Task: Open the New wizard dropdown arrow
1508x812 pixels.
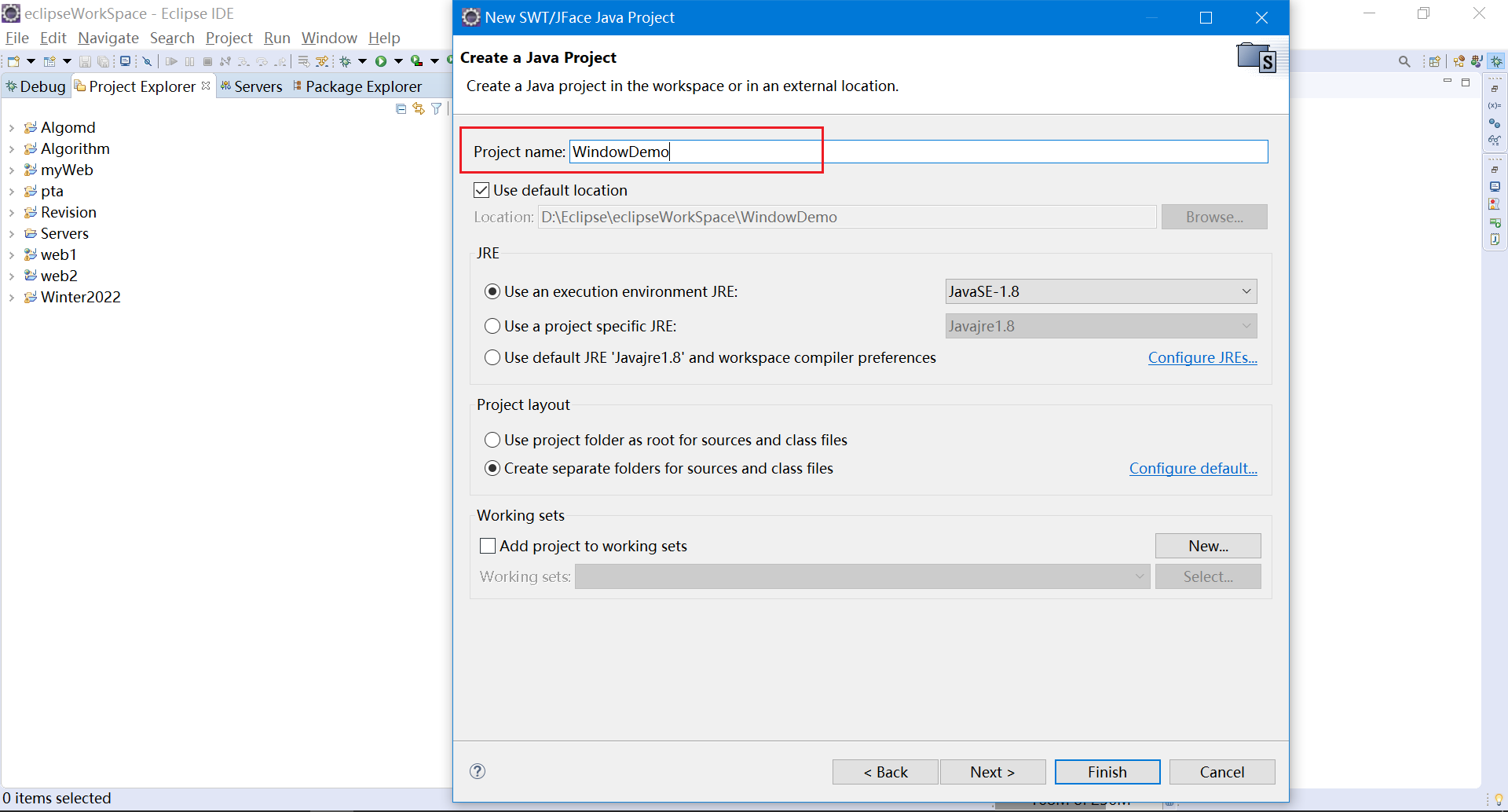Action: point(31,61)
